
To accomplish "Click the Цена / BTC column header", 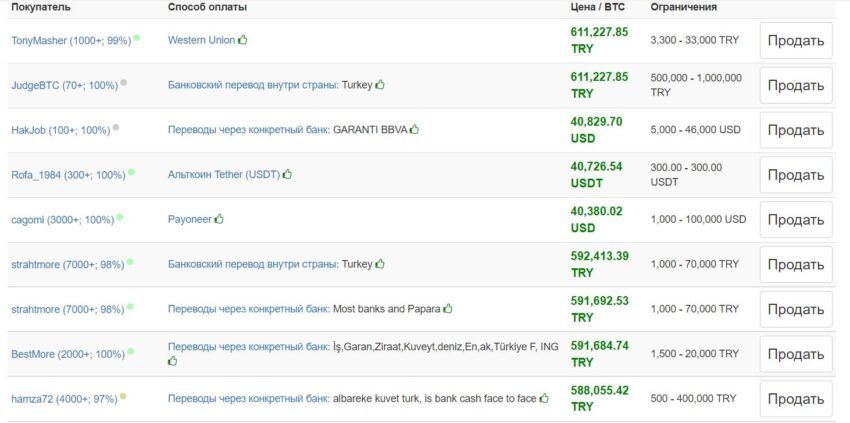I will pyautogui.click(x=597, y=8).
